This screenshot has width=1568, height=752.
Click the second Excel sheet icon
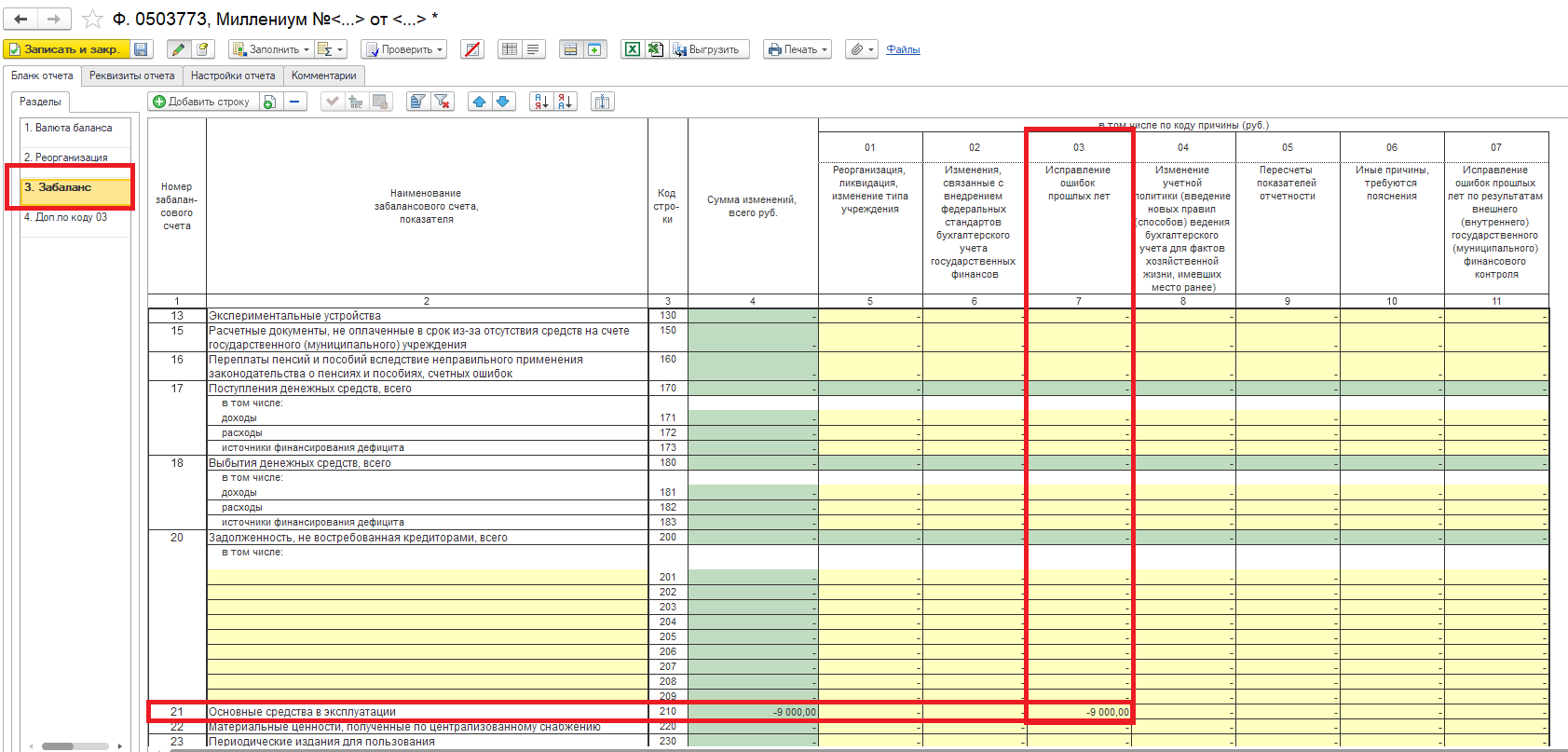coord(656,49)
